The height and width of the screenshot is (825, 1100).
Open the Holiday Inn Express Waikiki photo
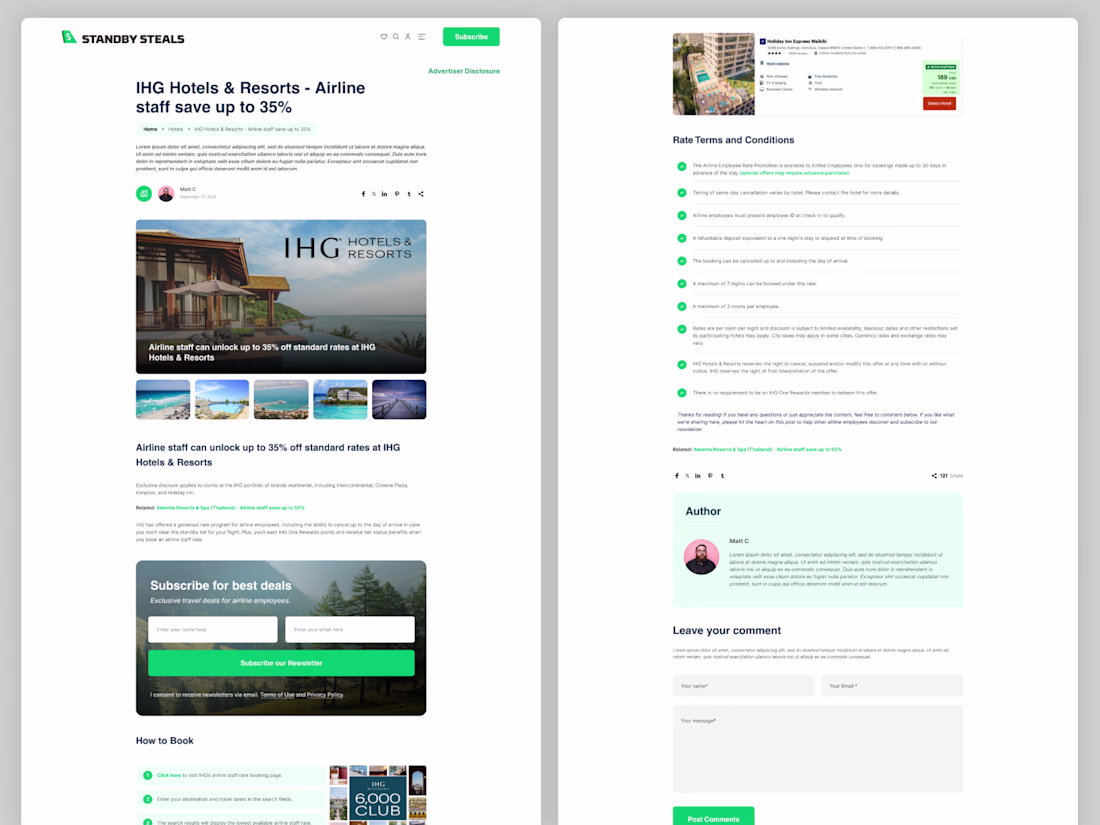tap(713, 74)
